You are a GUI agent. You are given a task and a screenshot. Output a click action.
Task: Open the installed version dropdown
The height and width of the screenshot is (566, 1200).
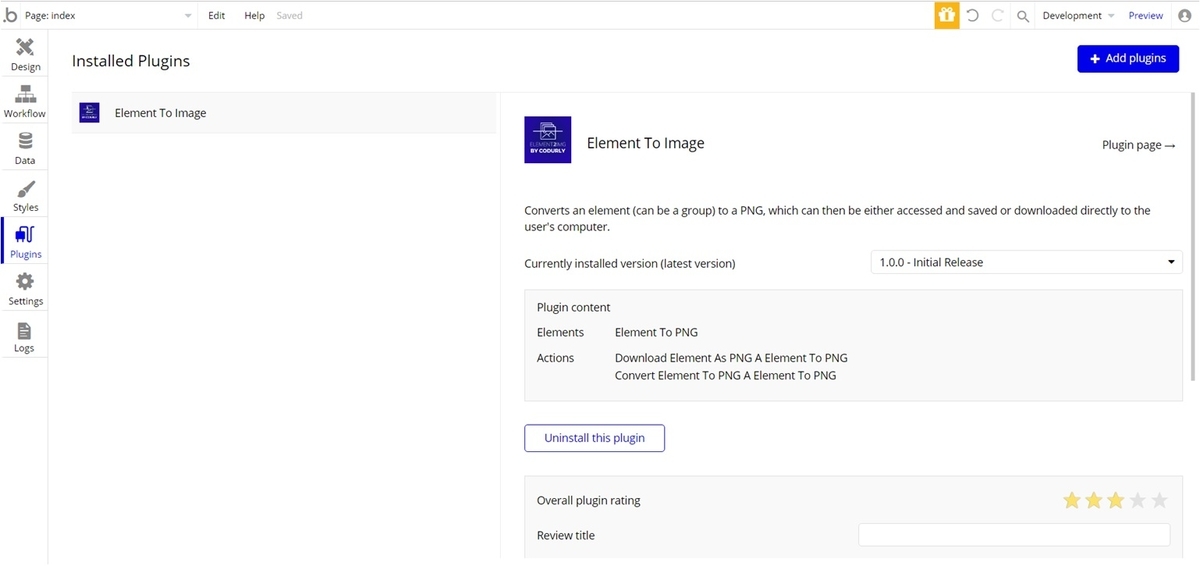(x=1027, y=262)
